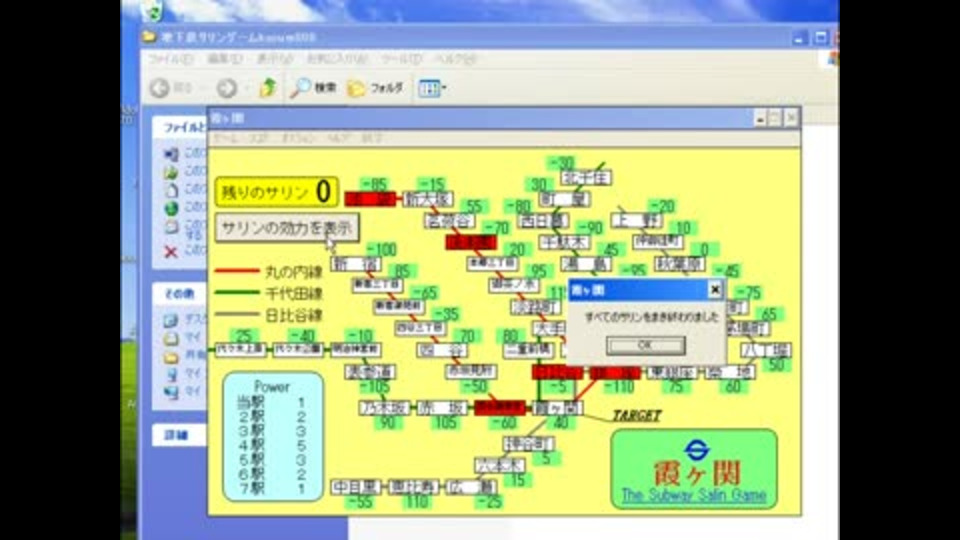Image resolution: width=960 pixels, height=540 pixels.
Task: Click the サリンの効力を表示 button
Action: pyautogui.click(x=287, y=228)
